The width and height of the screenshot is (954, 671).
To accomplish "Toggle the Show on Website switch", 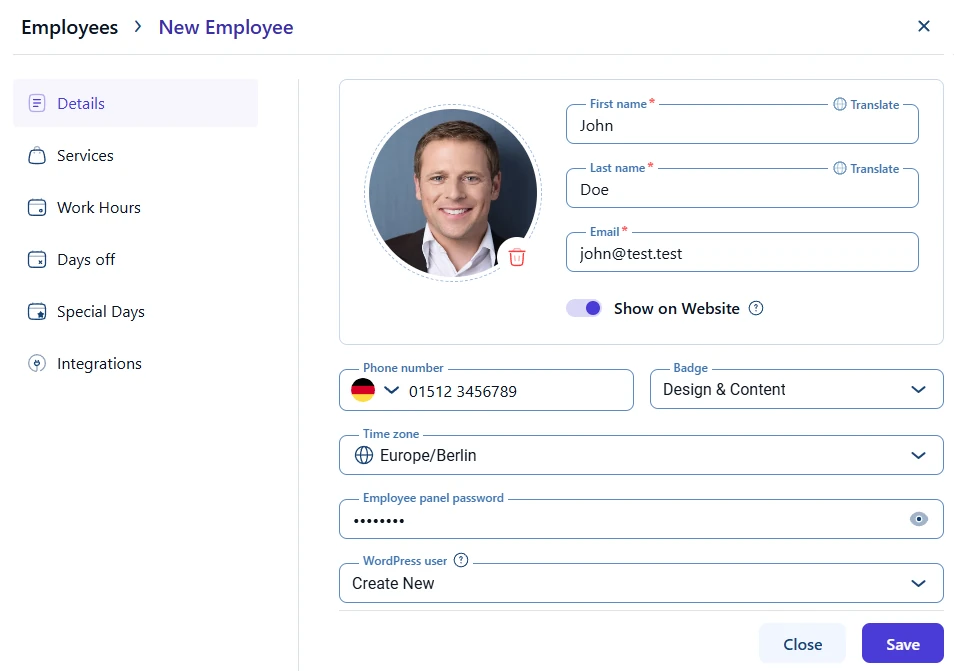I will 584,308.
